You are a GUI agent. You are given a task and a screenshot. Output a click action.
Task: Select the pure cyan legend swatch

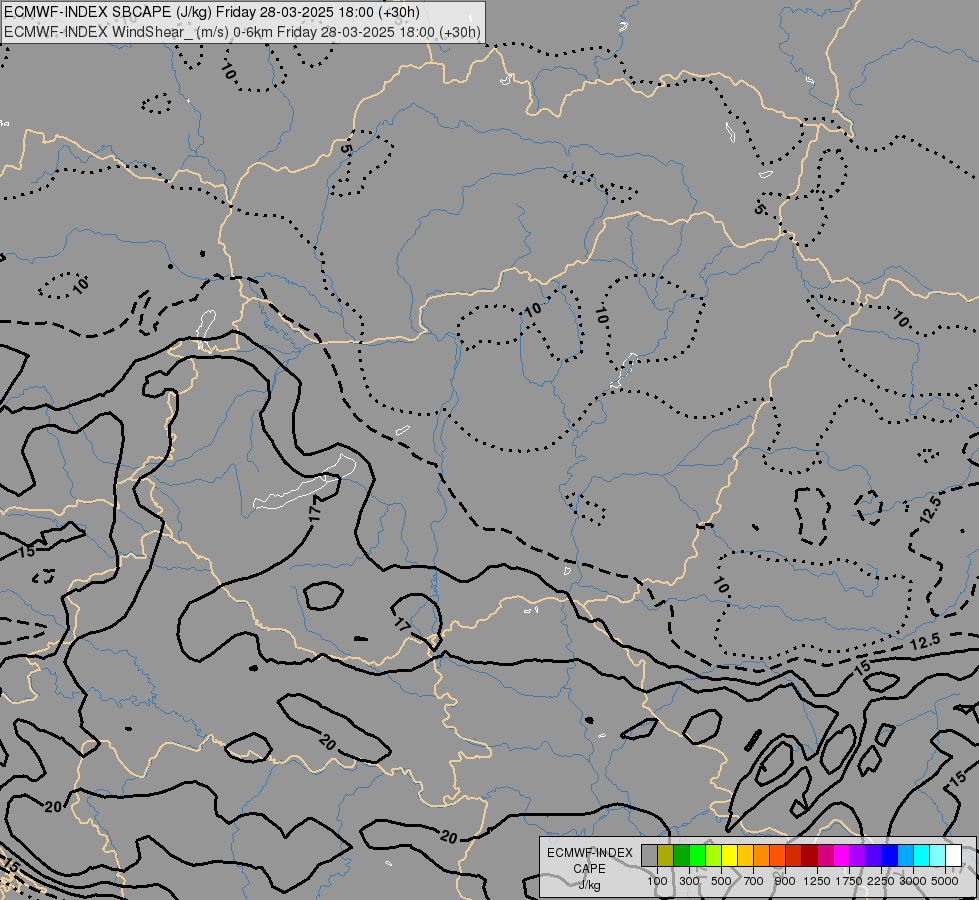[921, 855]
